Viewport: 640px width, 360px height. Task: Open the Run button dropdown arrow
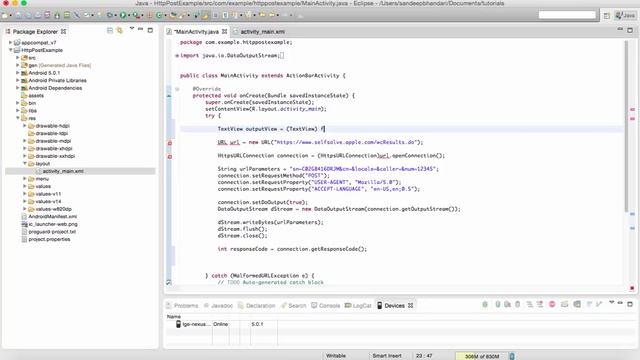[129, 16]
